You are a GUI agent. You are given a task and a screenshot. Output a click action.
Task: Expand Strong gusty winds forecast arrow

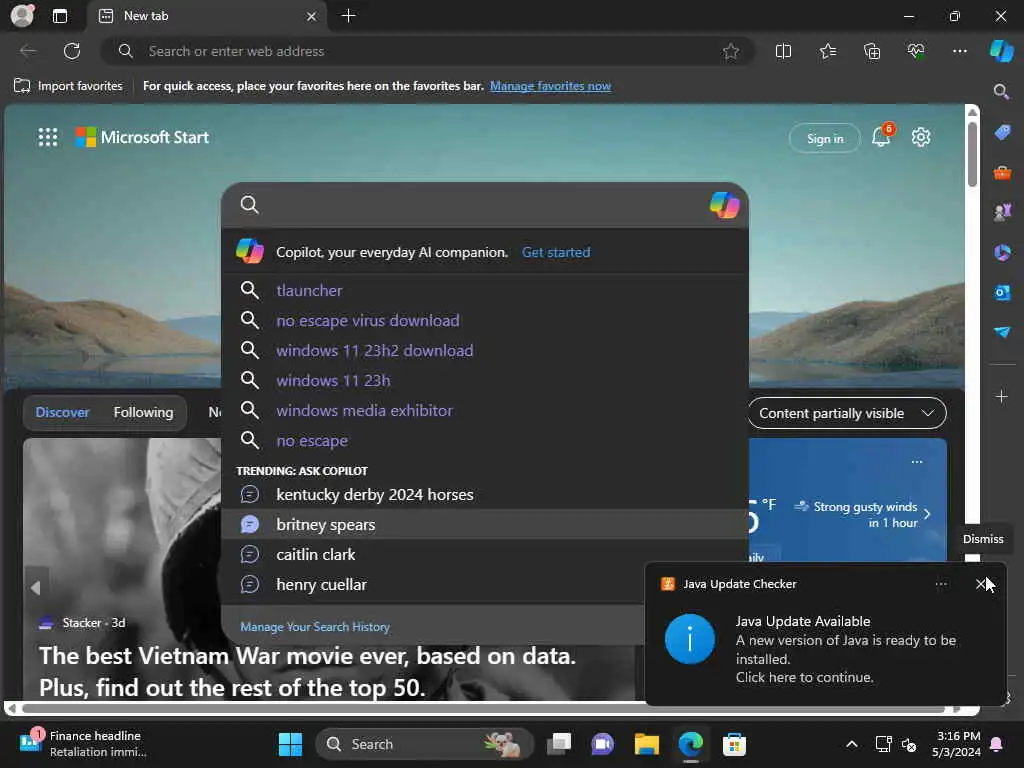(x=927, y=514)
